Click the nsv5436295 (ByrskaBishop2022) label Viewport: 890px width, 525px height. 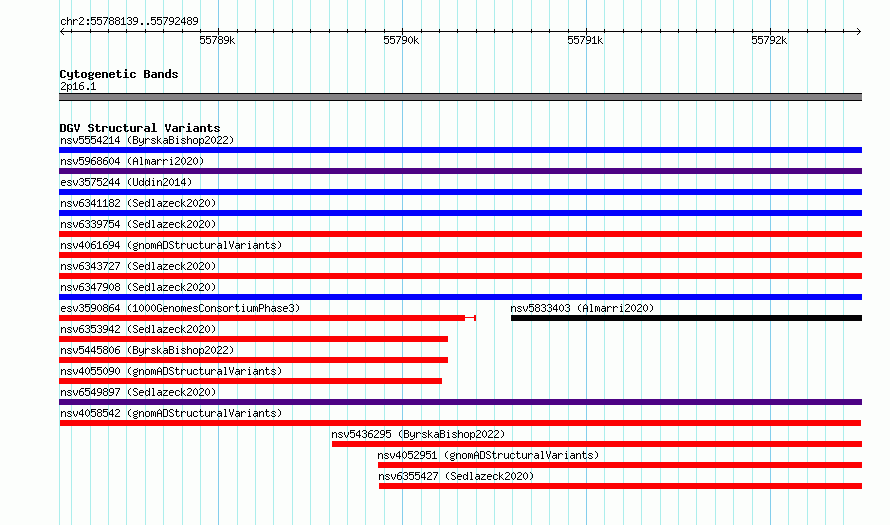tap(418, 434)
